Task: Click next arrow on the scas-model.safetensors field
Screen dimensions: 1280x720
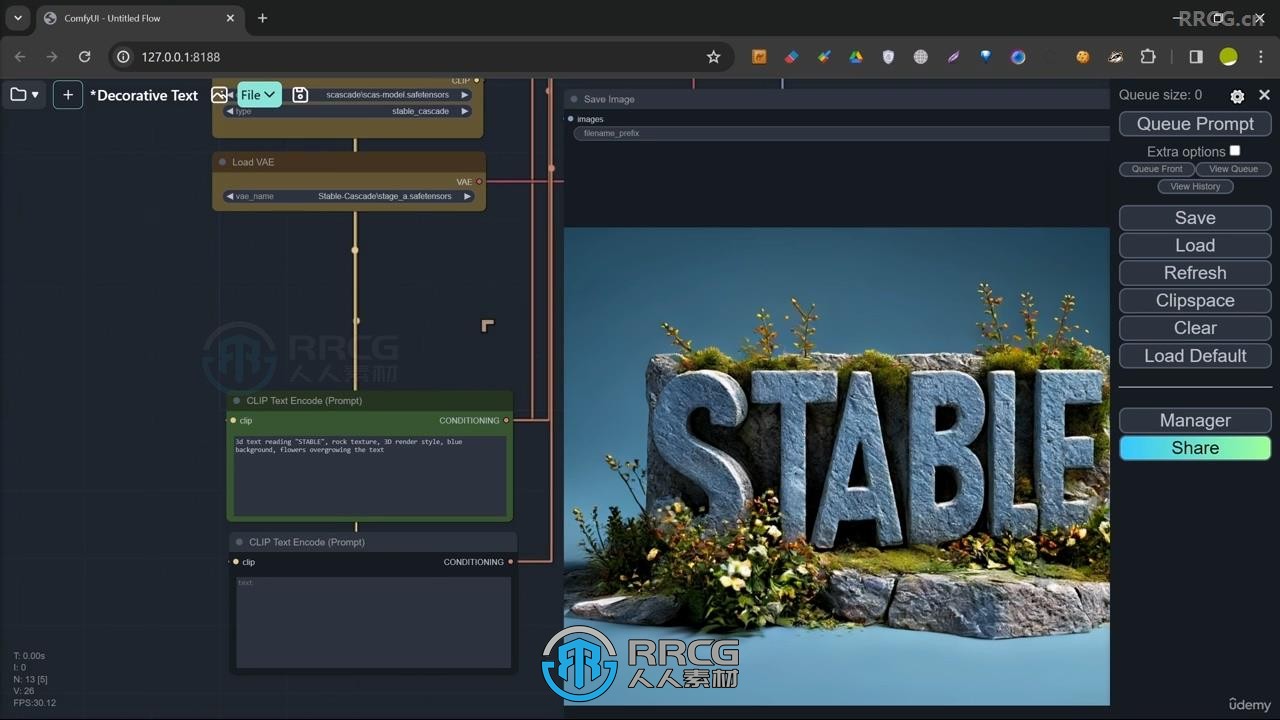Action: 464,95
